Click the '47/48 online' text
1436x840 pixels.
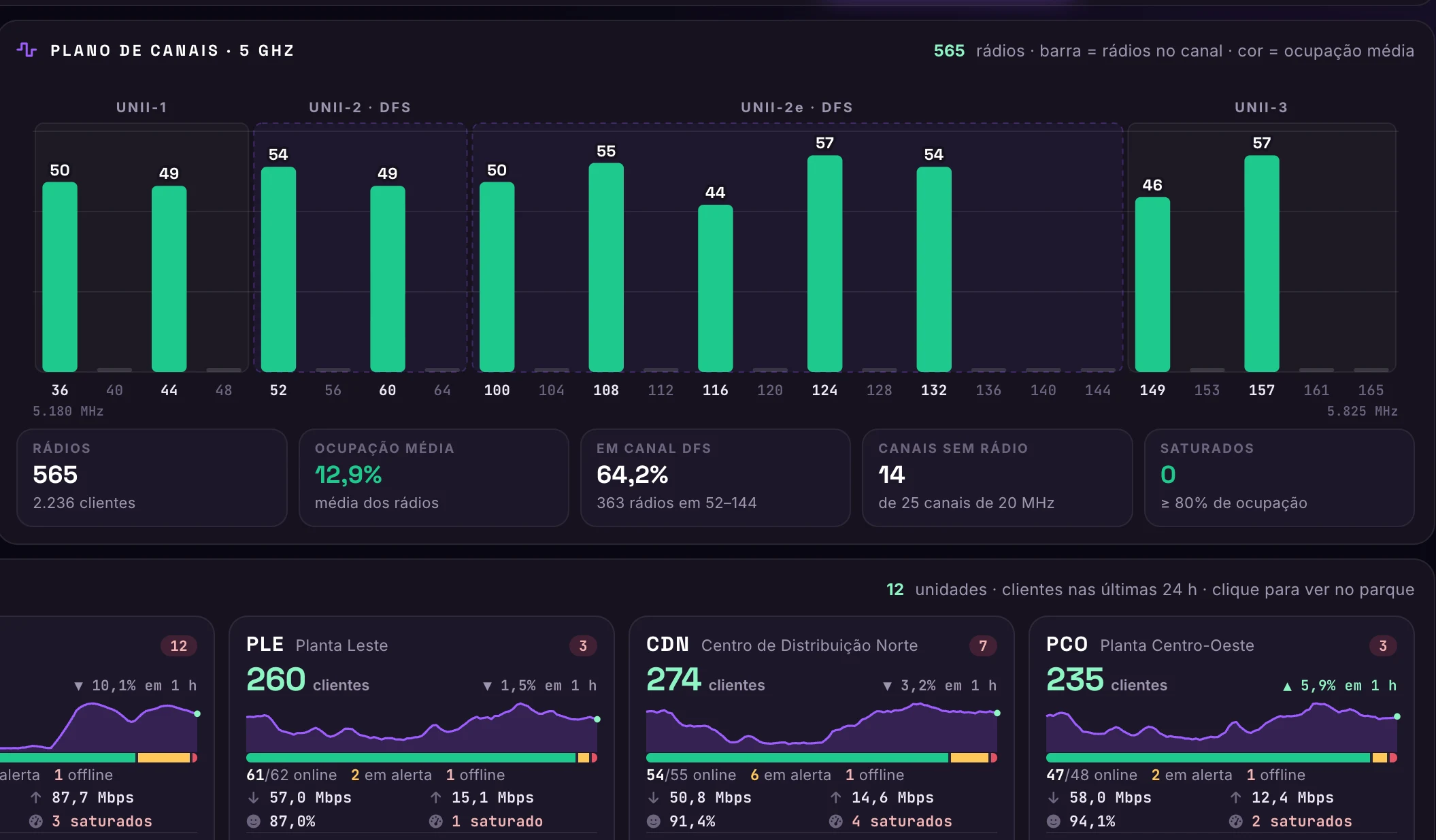pyautogui.click(x=1092, y=775)
